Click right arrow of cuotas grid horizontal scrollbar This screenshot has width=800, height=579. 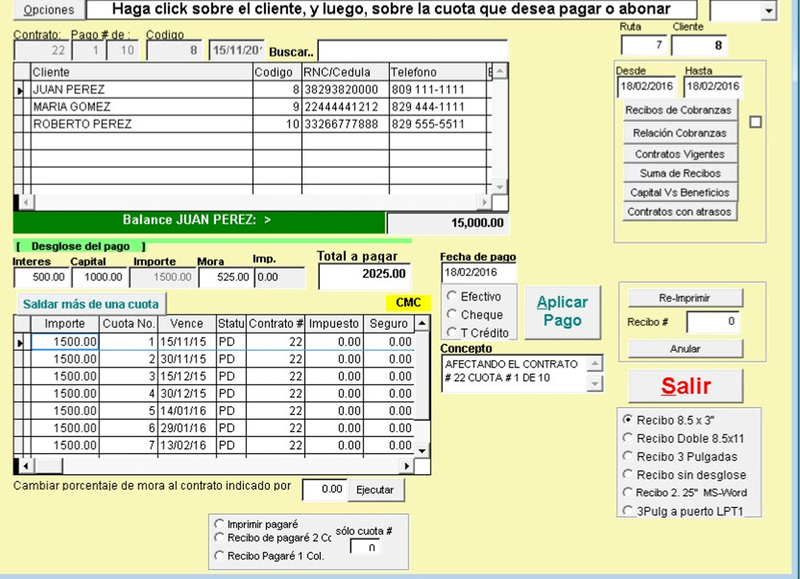click(x=407, y=466)
